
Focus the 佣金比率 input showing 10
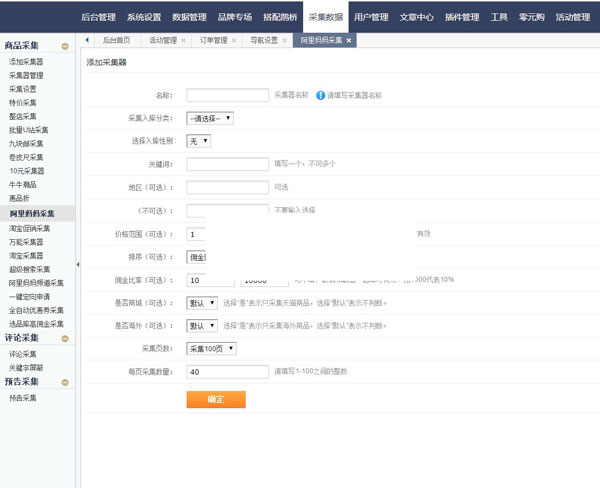[210, 280]
